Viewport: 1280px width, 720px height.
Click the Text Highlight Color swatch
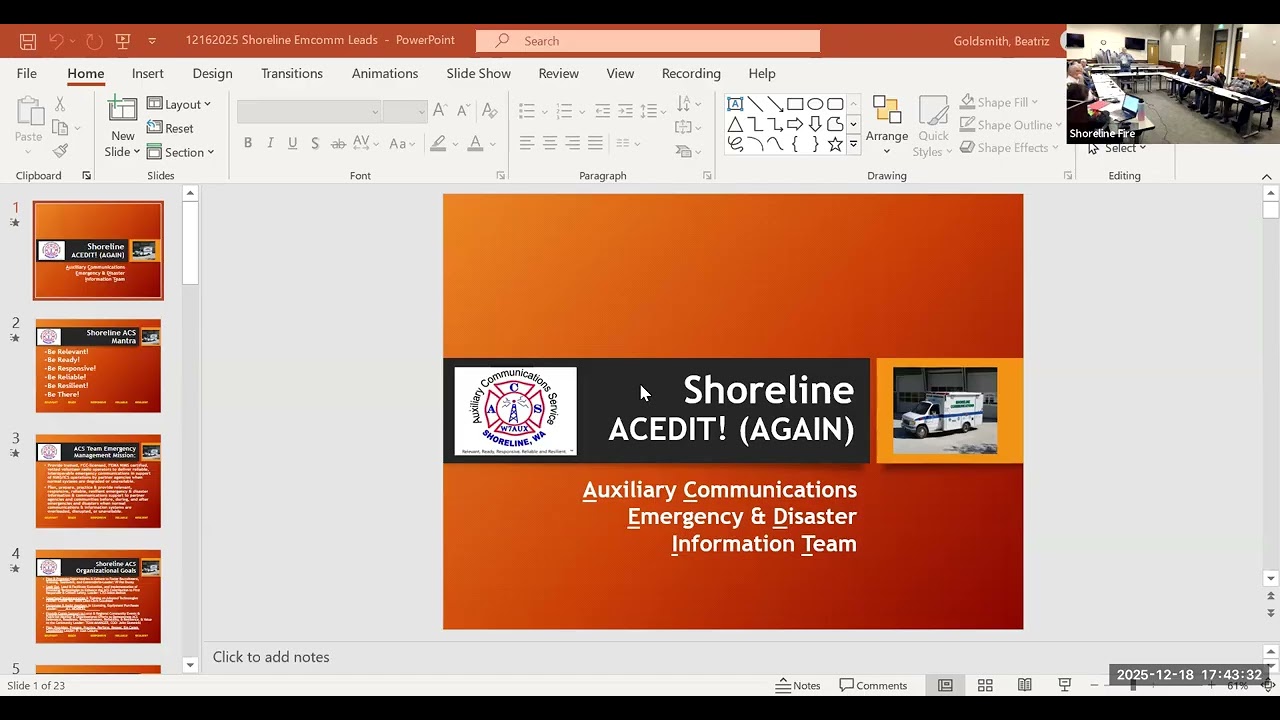coord(438,143)
